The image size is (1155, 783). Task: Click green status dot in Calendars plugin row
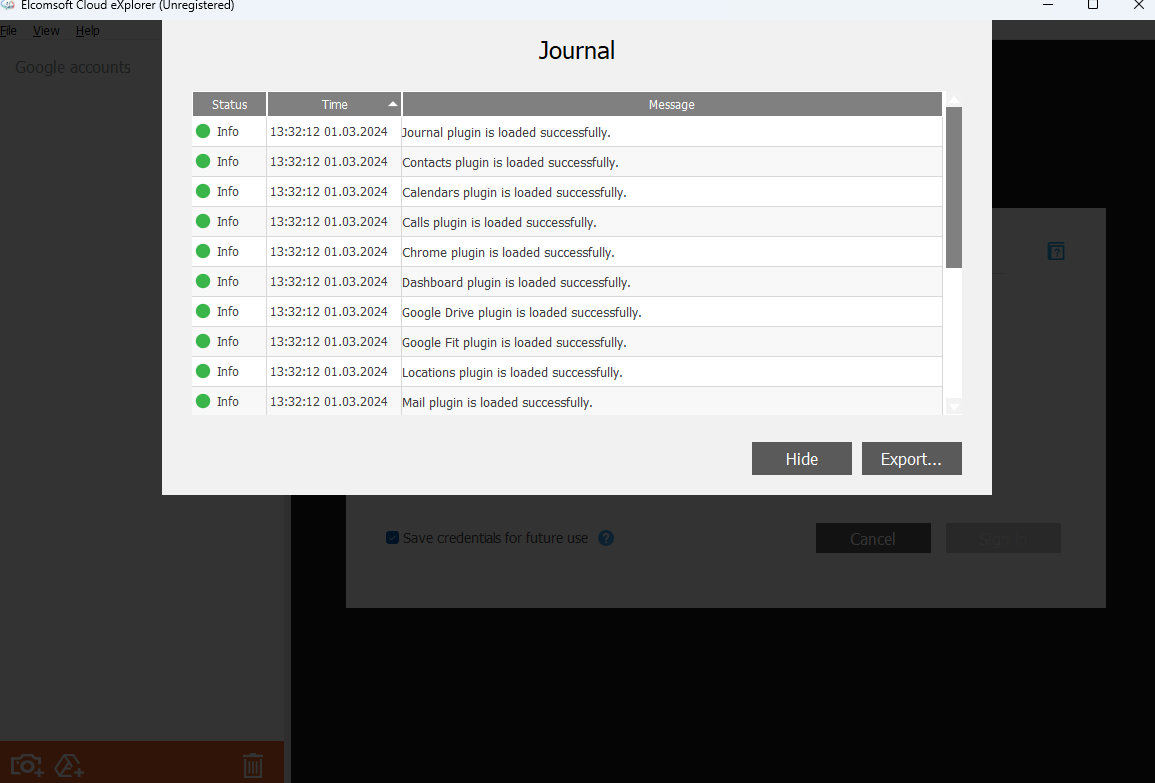coord(203,192)
